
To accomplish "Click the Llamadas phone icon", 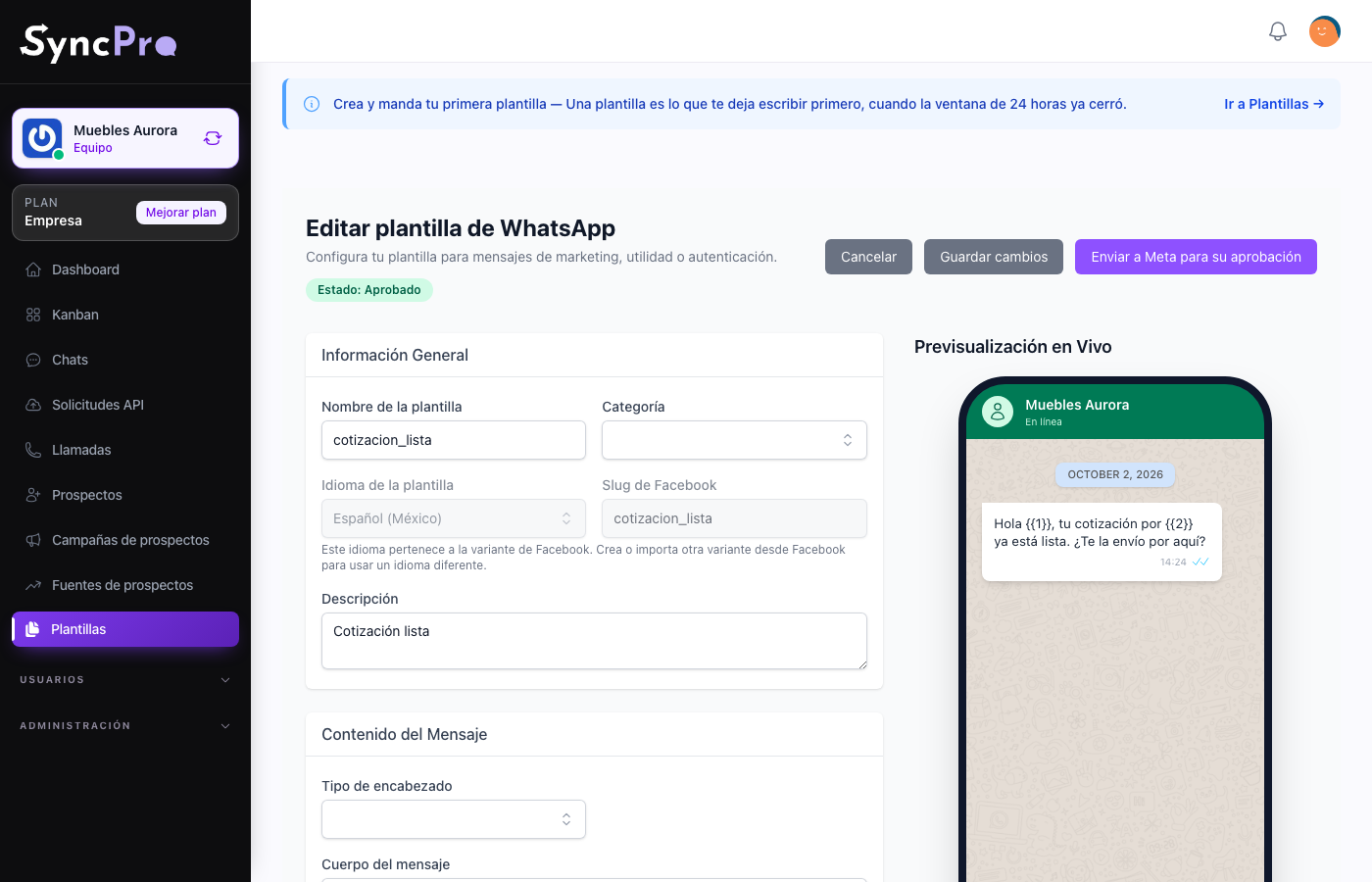I will pyautogui.click(x=33, y=450).
